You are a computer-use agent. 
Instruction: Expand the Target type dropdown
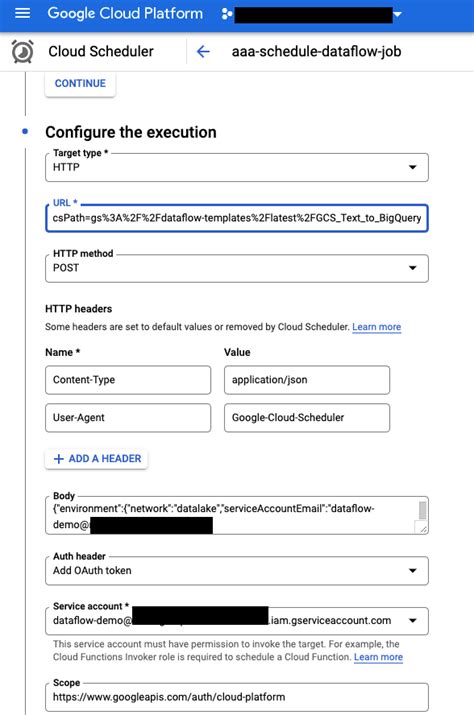(412, 167)
